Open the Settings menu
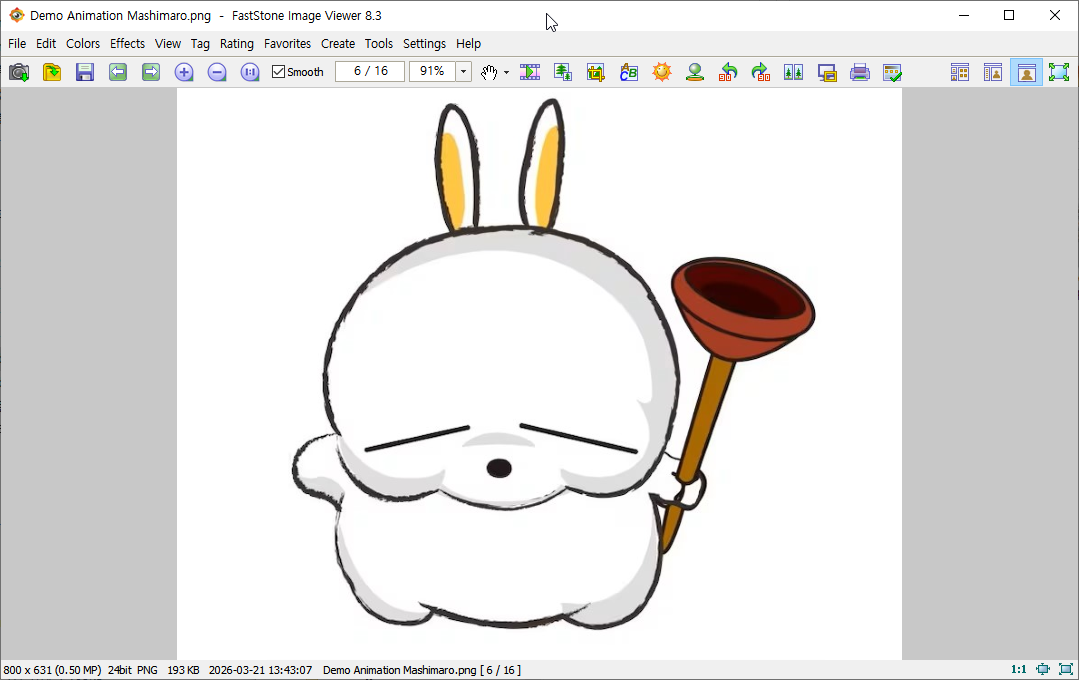The width and height of the screenshot is (1079, 680). pos(424,43)
